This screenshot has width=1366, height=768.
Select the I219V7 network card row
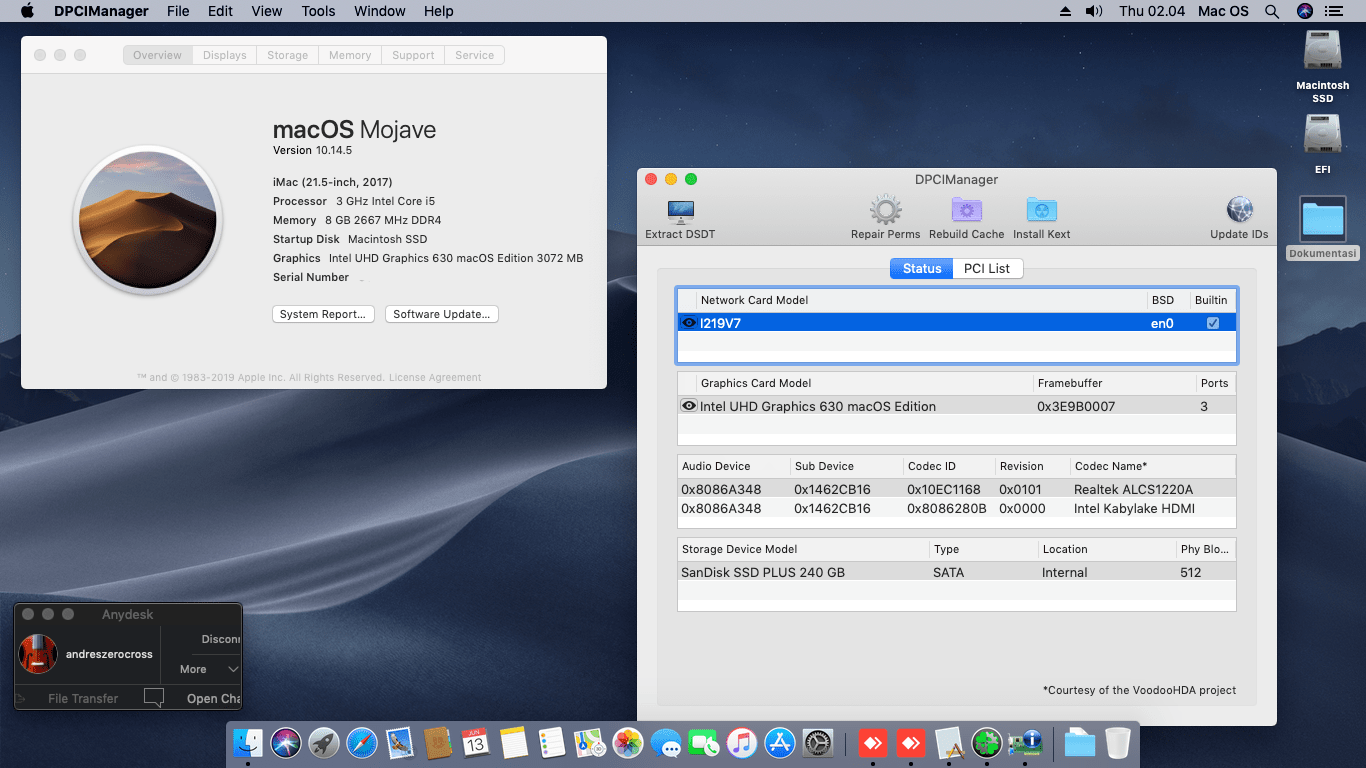pyautogui.click(x=900, y=322)
